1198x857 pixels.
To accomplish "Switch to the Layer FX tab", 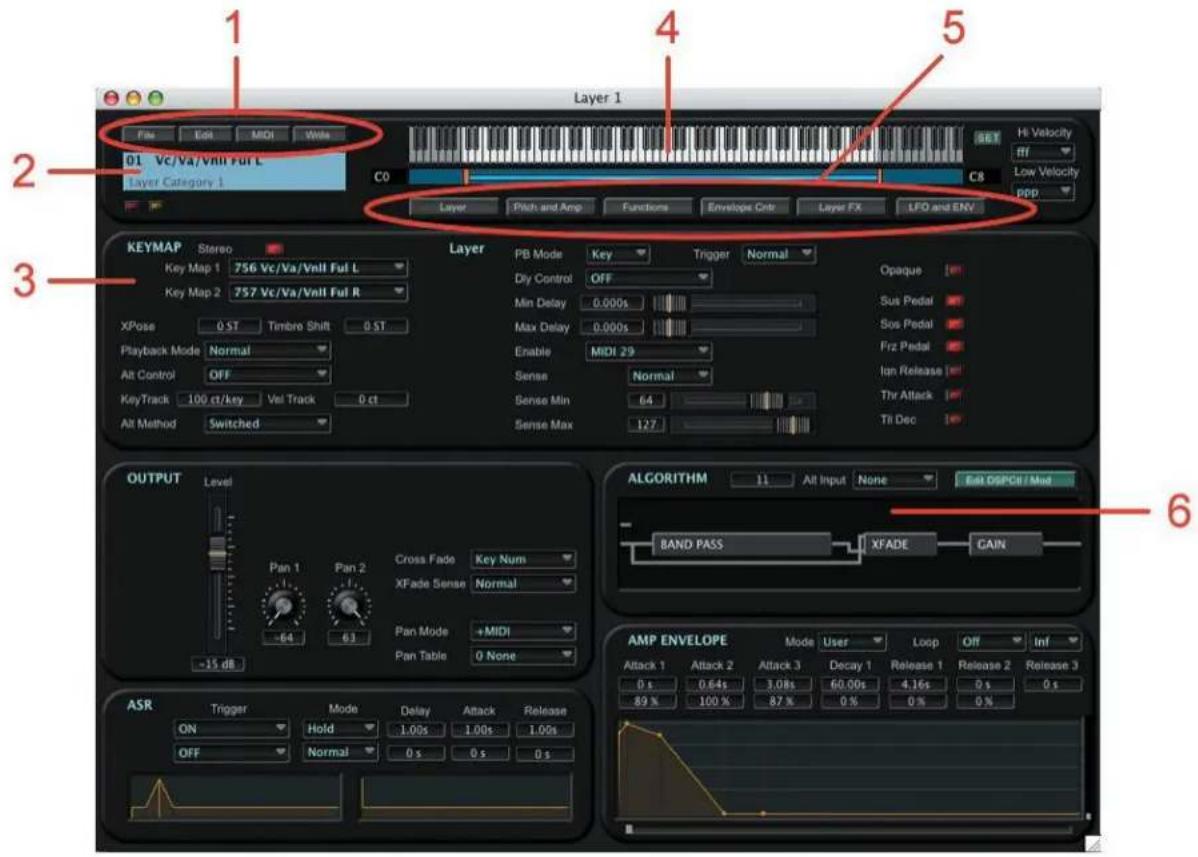I will pyautogui.click(x=840, y=207).
